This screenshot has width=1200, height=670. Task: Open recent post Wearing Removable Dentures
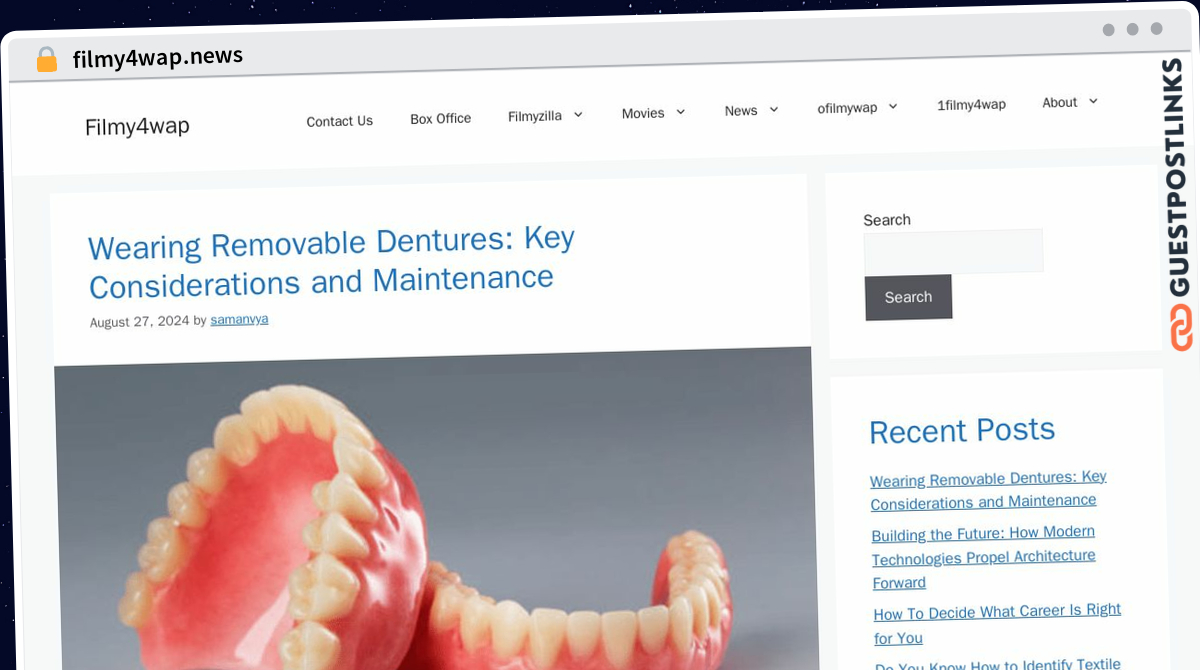coord(988,490)
